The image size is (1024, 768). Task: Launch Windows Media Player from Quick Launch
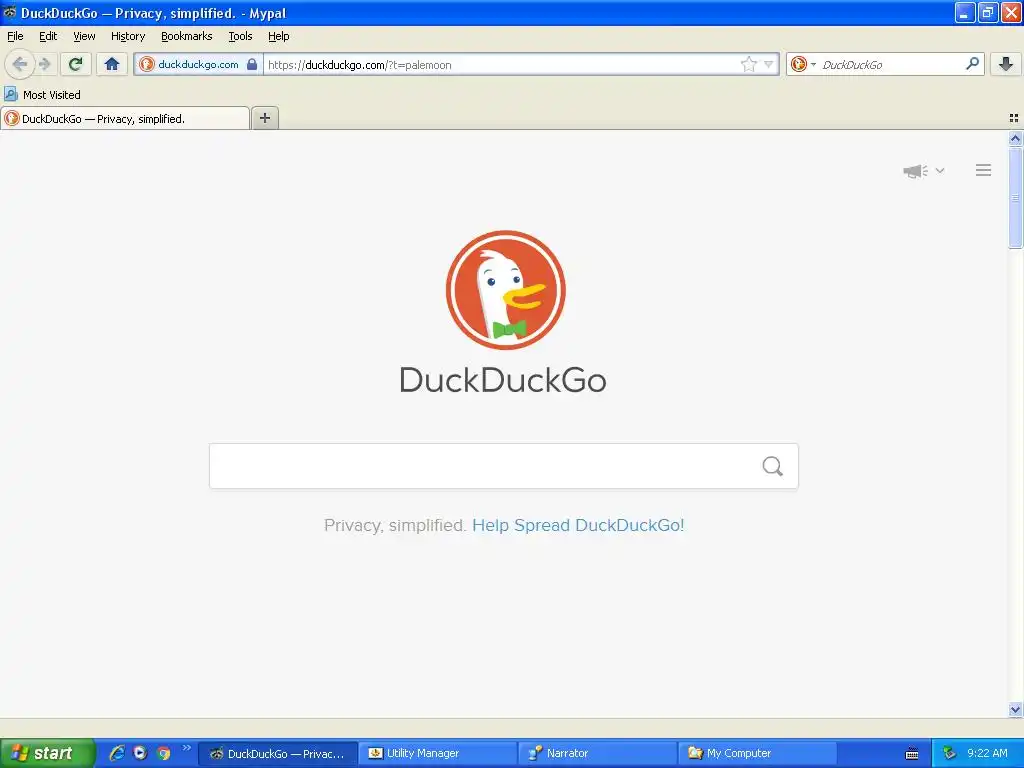pos(140,753)
